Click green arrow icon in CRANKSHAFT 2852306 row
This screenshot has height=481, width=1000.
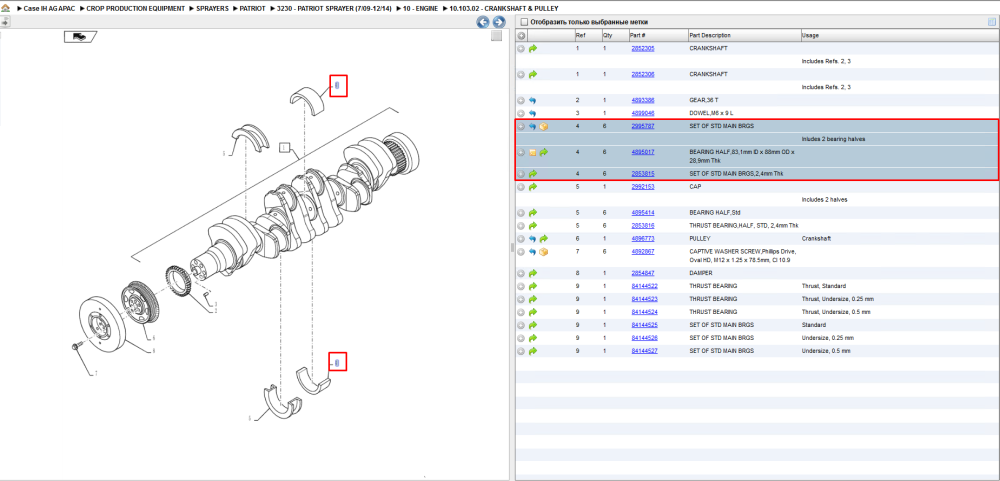pyautogui.click(x=533, y=75)
